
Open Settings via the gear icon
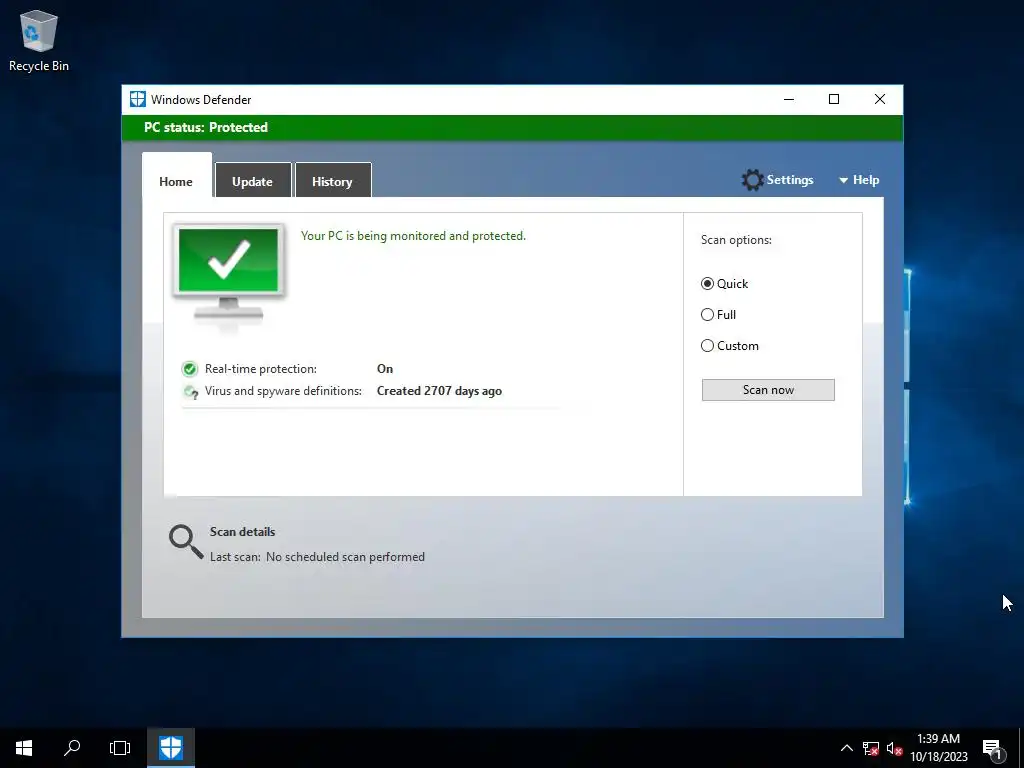point(752,180)
